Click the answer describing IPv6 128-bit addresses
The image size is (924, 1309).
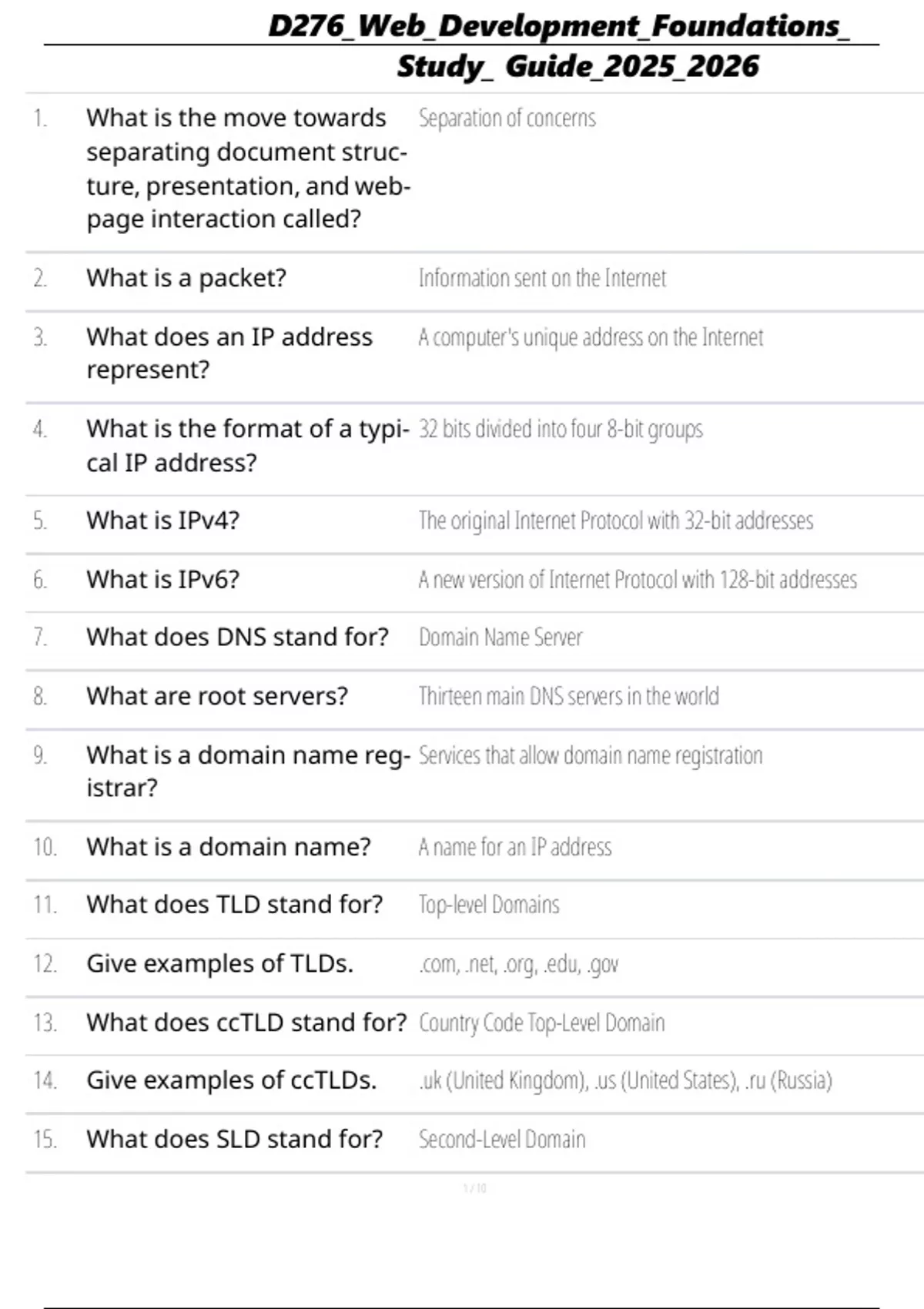pyautogui.click(x=638, y=580)
